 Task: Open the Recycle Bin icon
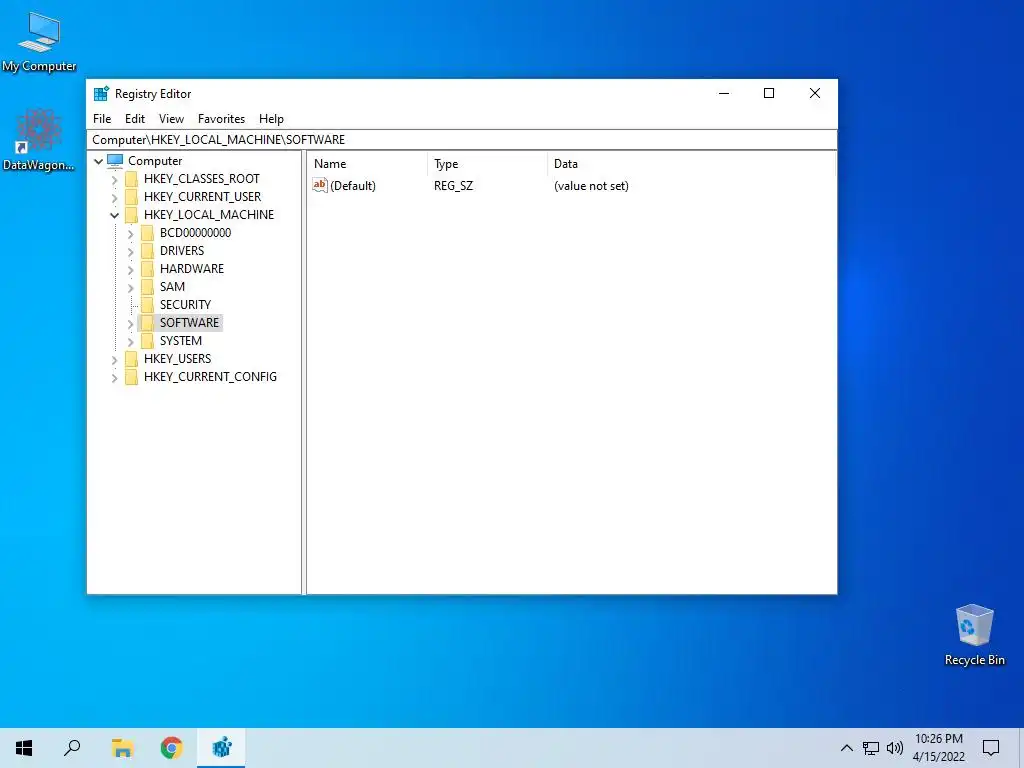click(974, 635)
